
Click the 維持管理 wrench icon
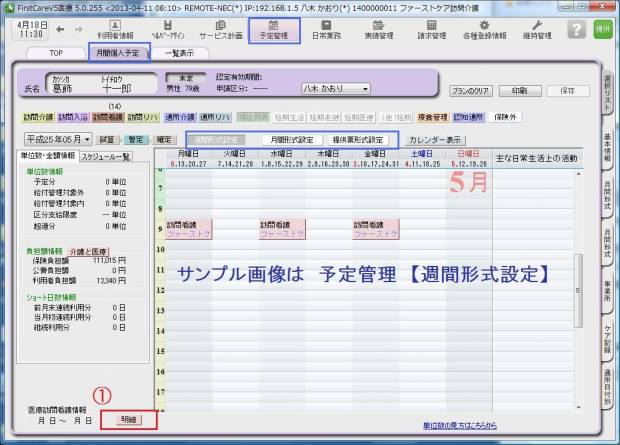tap(543, 27)
